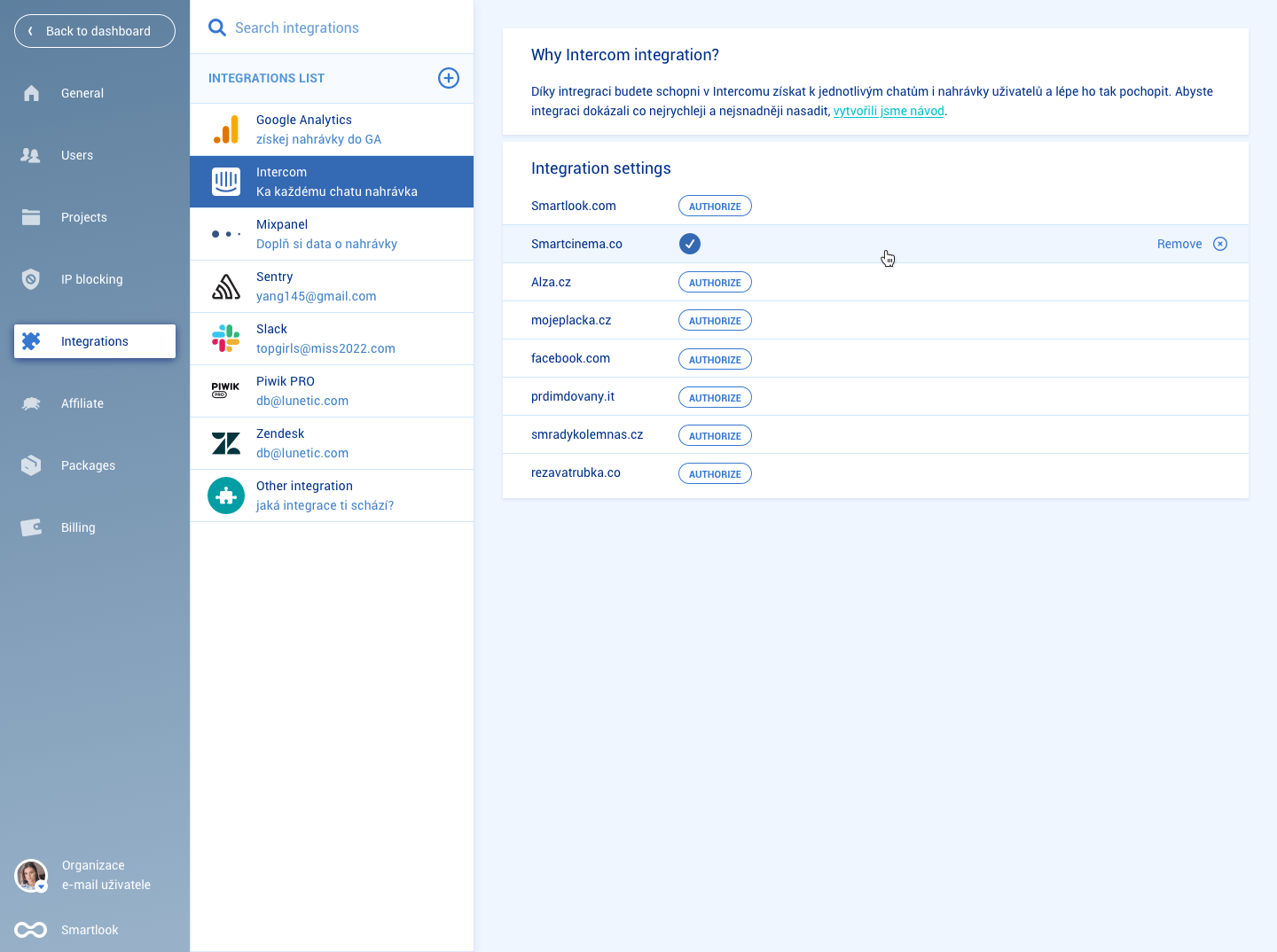The image size is (1277, 952).
Task: Click the Remove link for Smartcinema.co
Action: click(1179, 244)
